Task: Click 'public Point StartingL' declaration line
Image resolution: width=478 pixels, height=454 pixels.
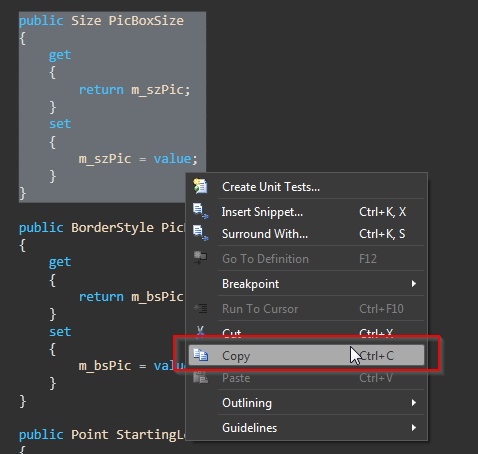Action: tap(102, 435)
